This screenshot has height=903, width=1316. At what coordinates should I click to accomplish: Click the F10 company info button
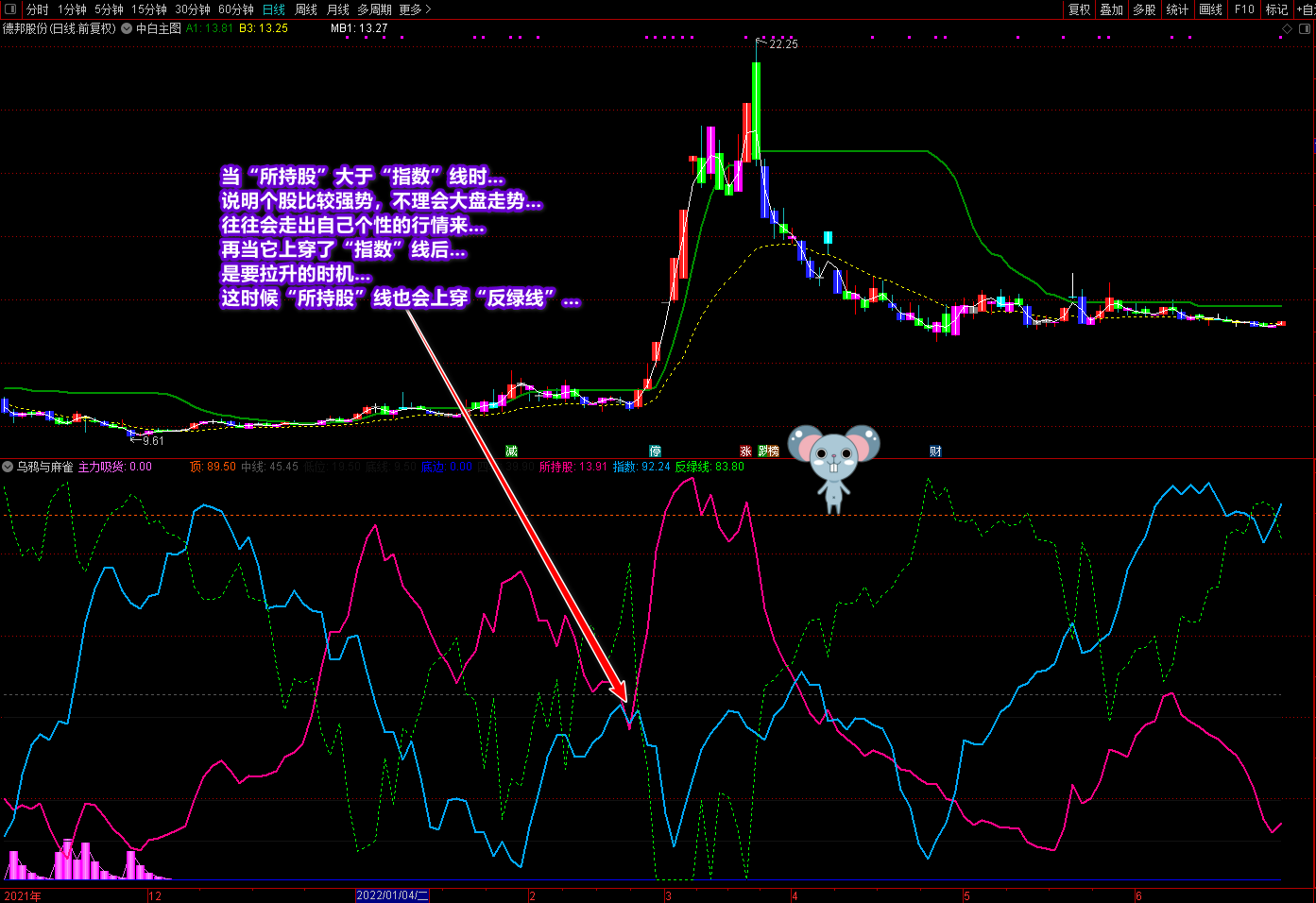click(1244, 9)
